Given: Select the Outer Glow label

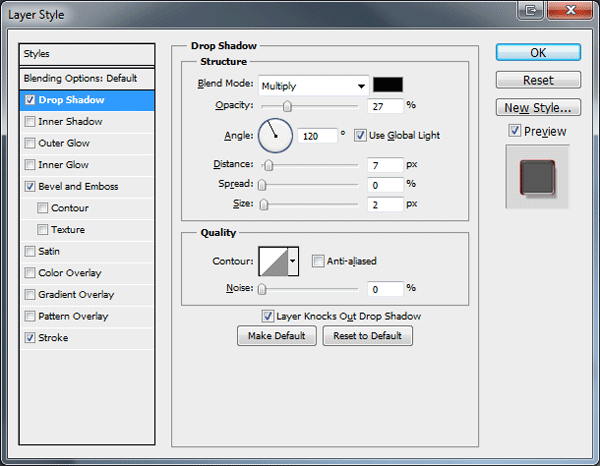Looking at the screenshot, I should (x=64, y=143).
